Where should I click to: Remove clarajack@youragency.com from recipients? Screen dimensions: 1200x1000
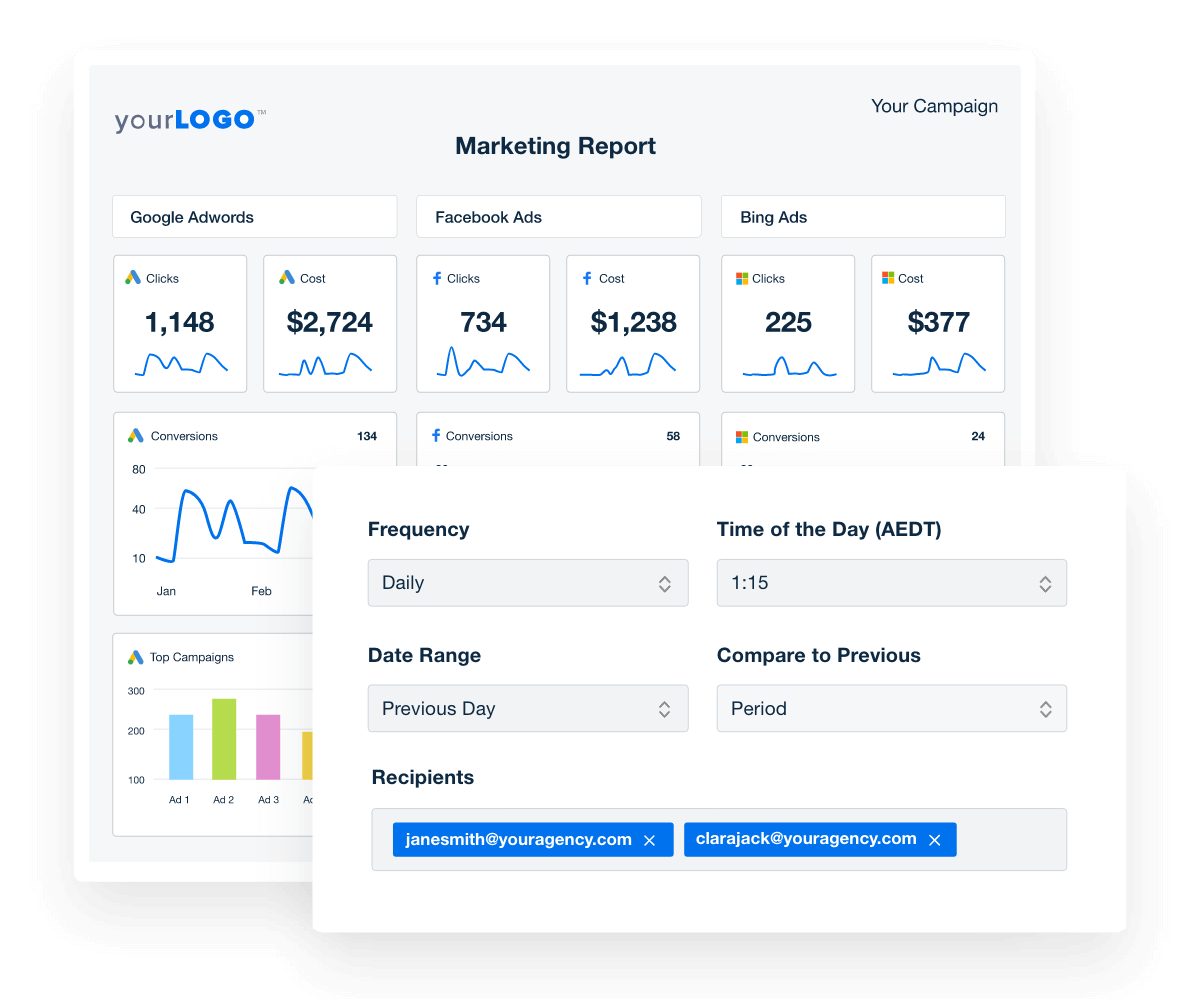pos(935,839)
